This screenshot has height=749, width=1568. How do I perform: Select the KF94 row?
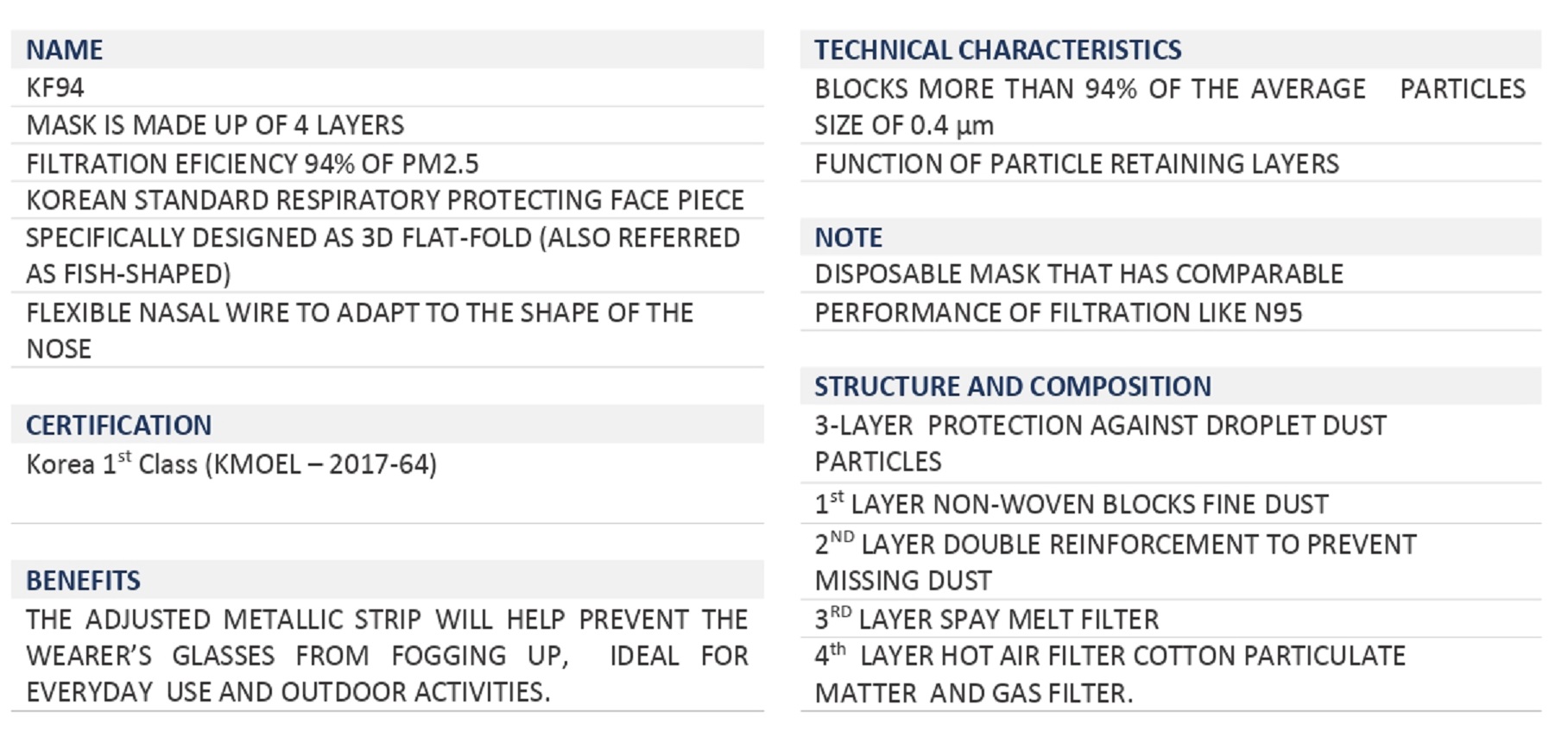pos(55,88)
